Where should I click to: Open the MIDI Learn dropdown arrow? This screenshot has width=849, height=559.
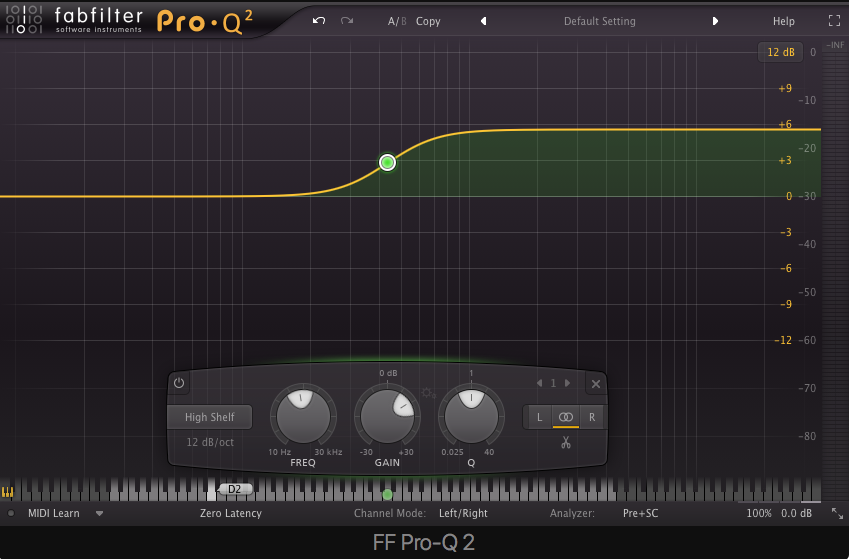pos(99,513)
